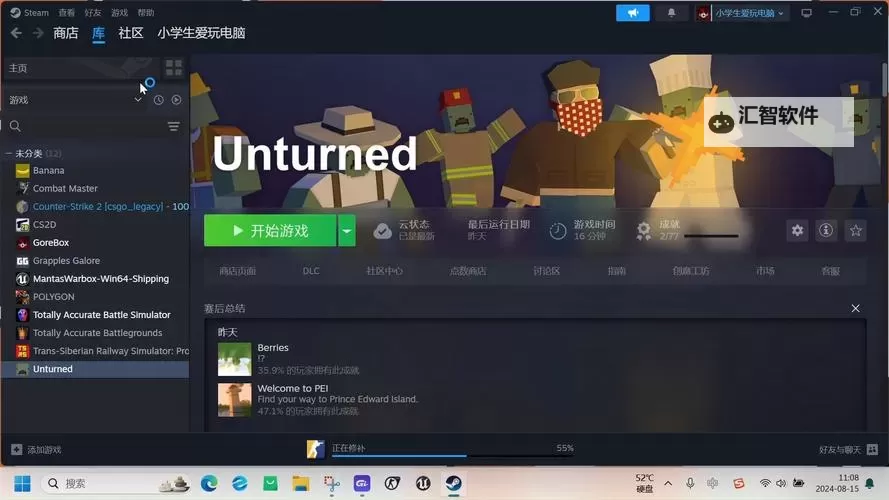Show the Unturned game info icon

coord(826,230)
